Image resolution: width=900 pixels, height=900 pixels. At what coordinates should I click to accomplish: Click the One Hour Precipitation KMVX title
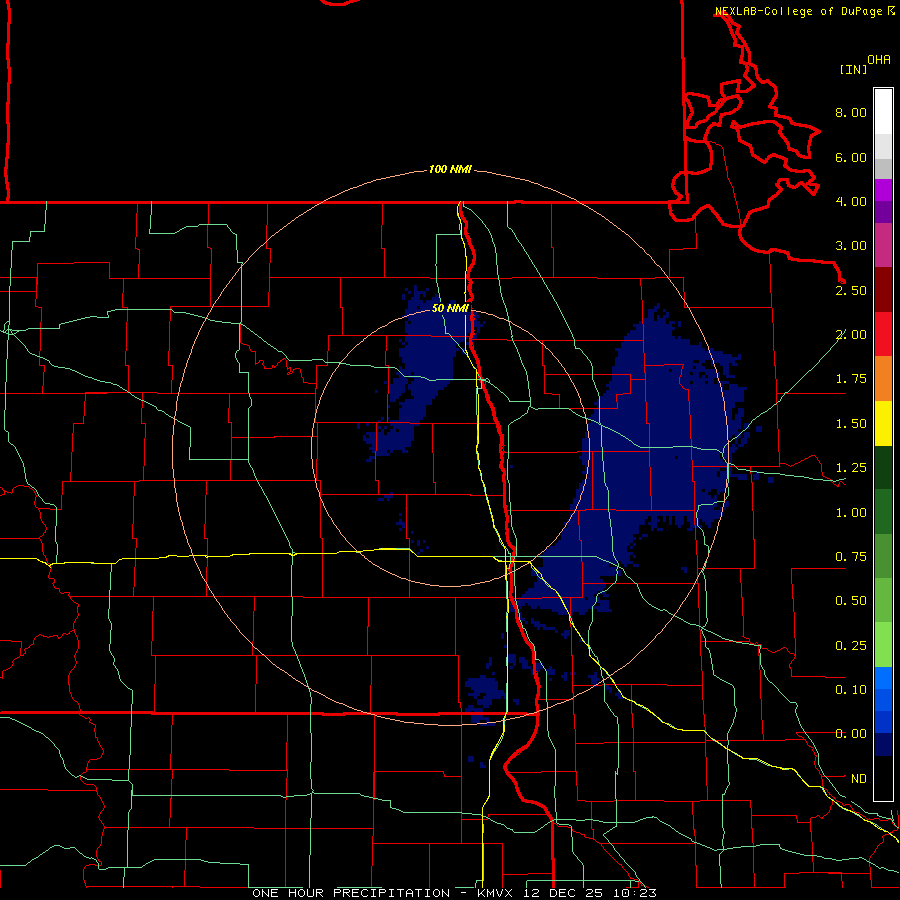[x=454, y=893]
